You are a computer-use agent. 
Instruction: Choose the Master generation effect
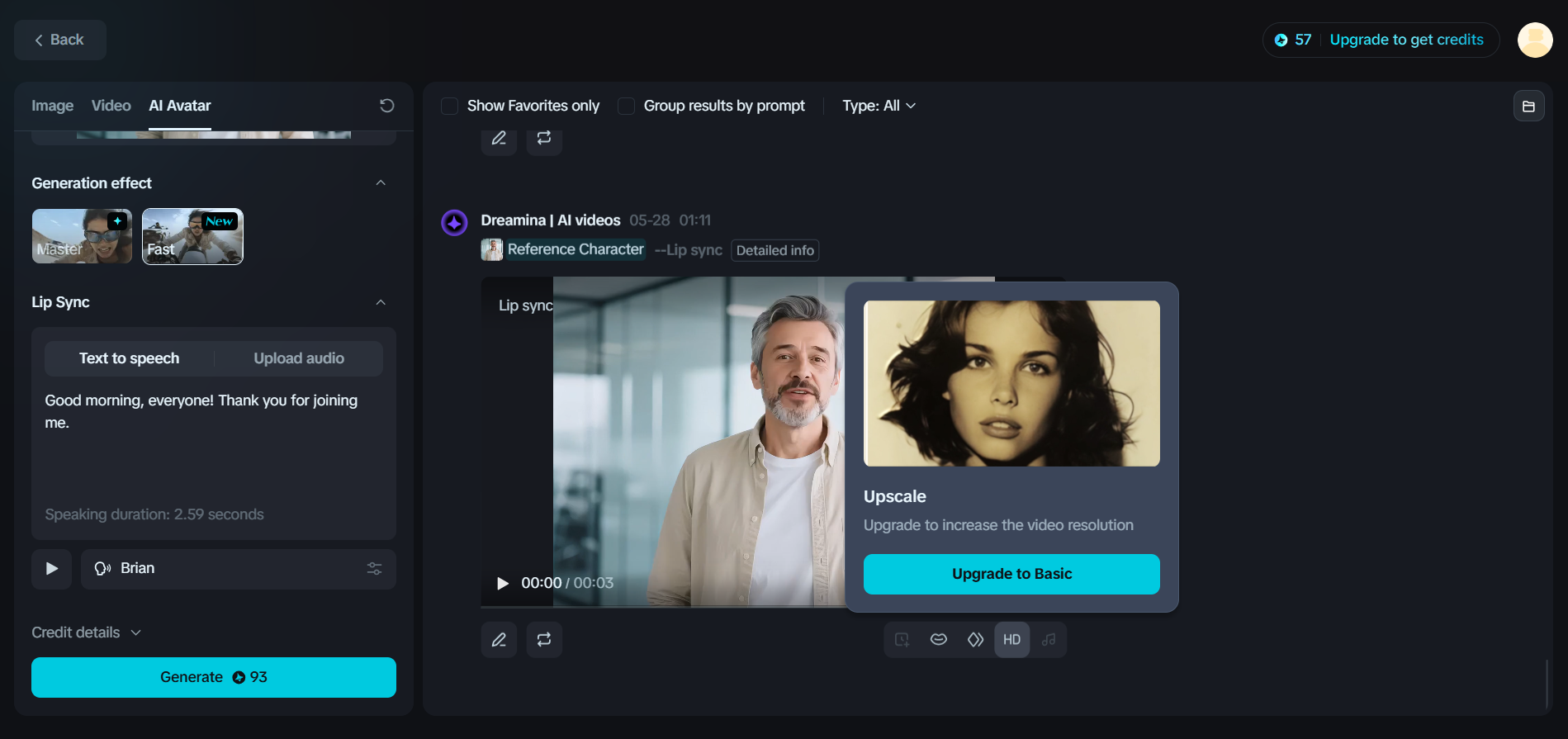pyautogui.click(x=82, y=236)
